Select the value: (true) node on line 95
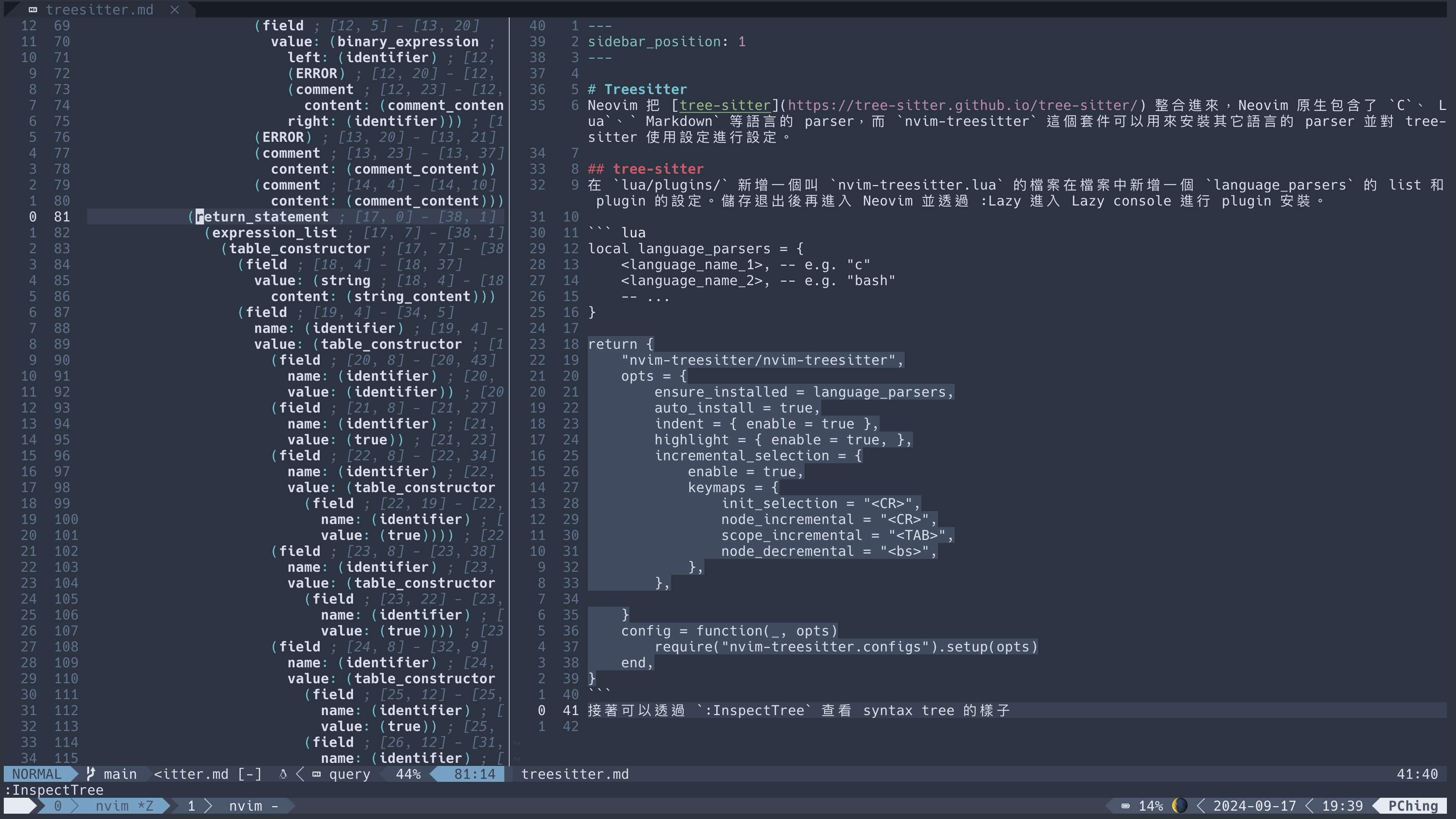 345,440
